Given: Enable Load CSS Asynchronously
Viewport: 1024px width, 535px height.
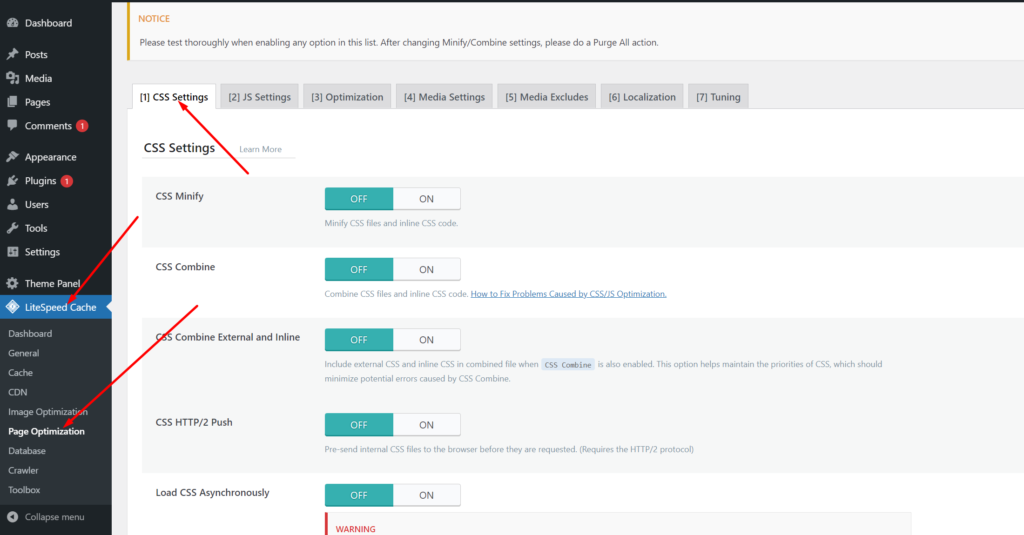Looking at the screenshot, I should point(426,495).
